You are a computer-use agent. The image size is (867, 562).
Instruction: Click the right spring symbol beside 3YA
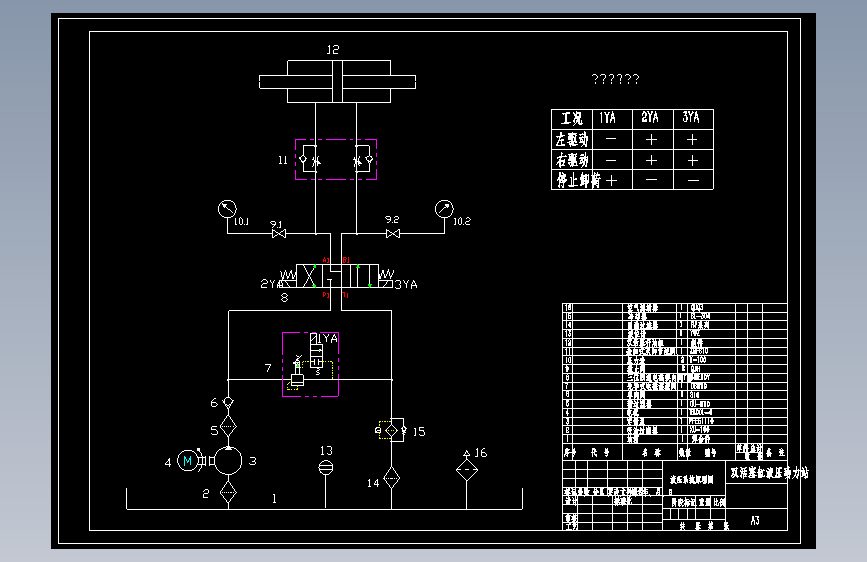pos(387,274)
